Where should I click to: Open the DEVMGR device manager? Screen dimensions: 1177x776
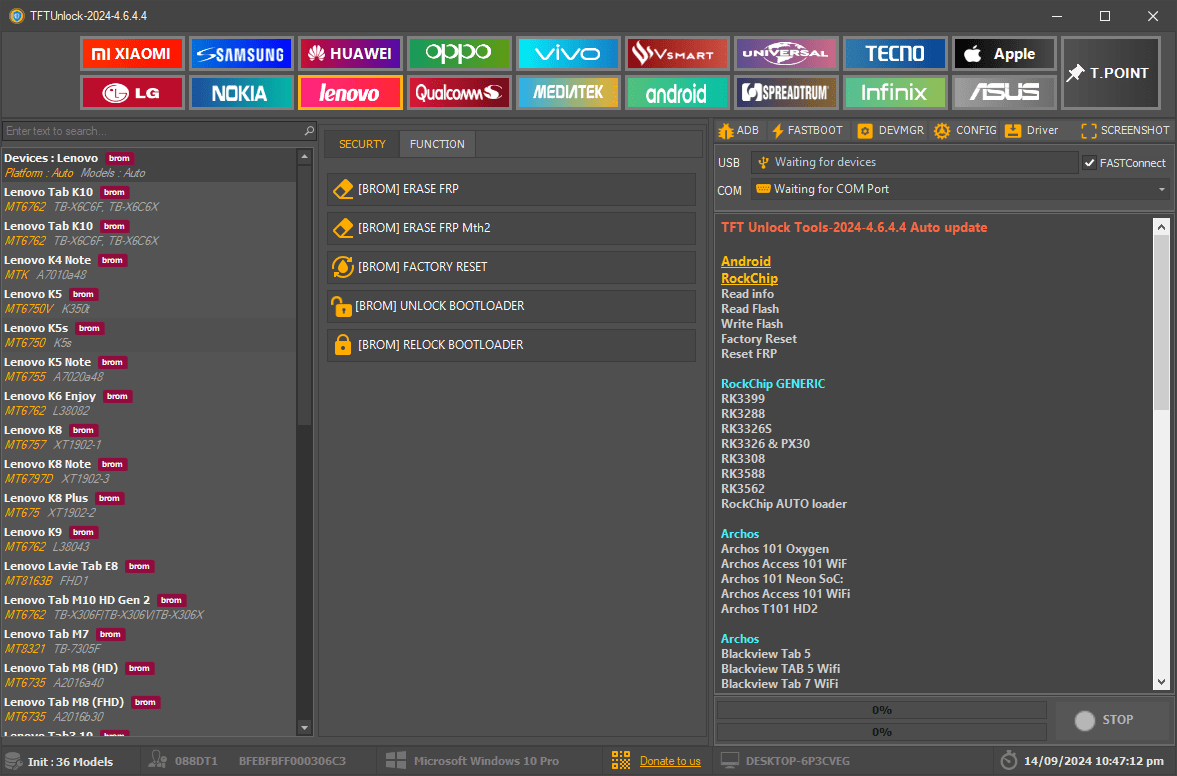pyautogui.click(x=889, y=130)
